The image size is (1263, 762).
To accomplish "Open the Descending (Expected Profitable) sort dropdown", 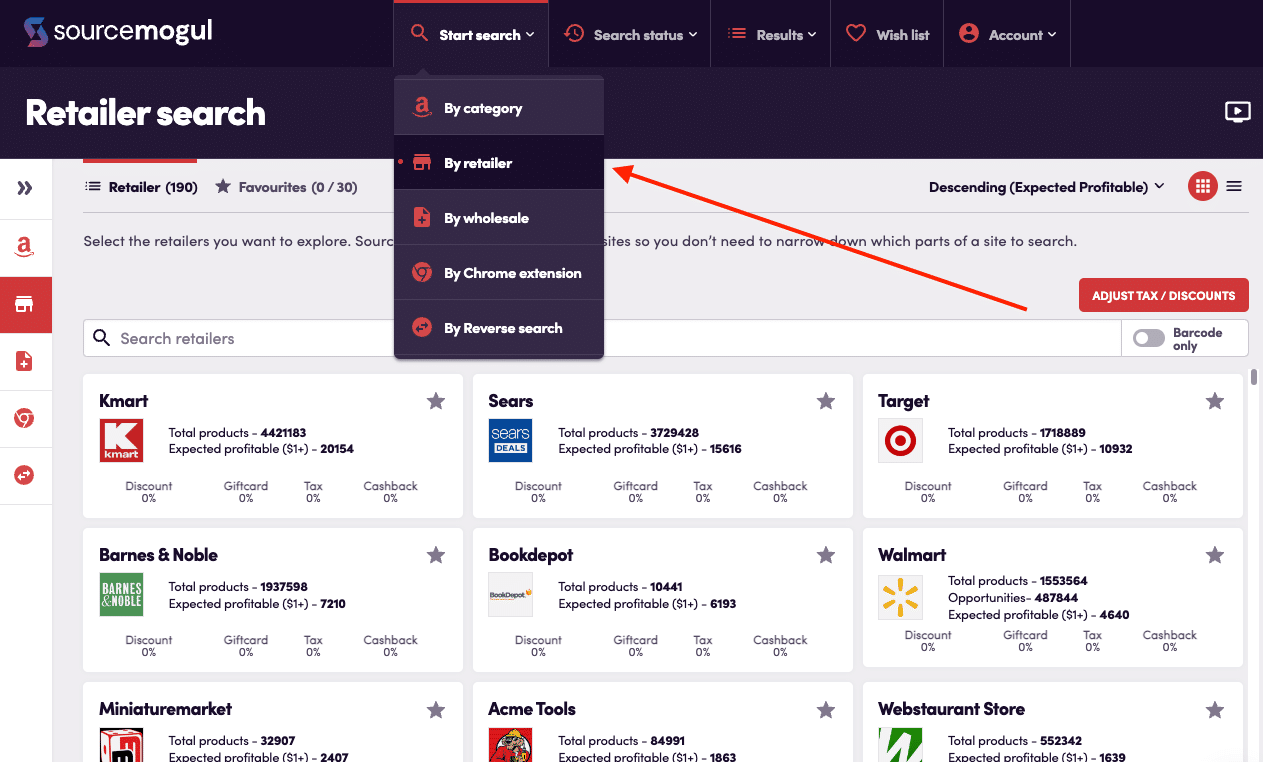I will click(1046, 187).
